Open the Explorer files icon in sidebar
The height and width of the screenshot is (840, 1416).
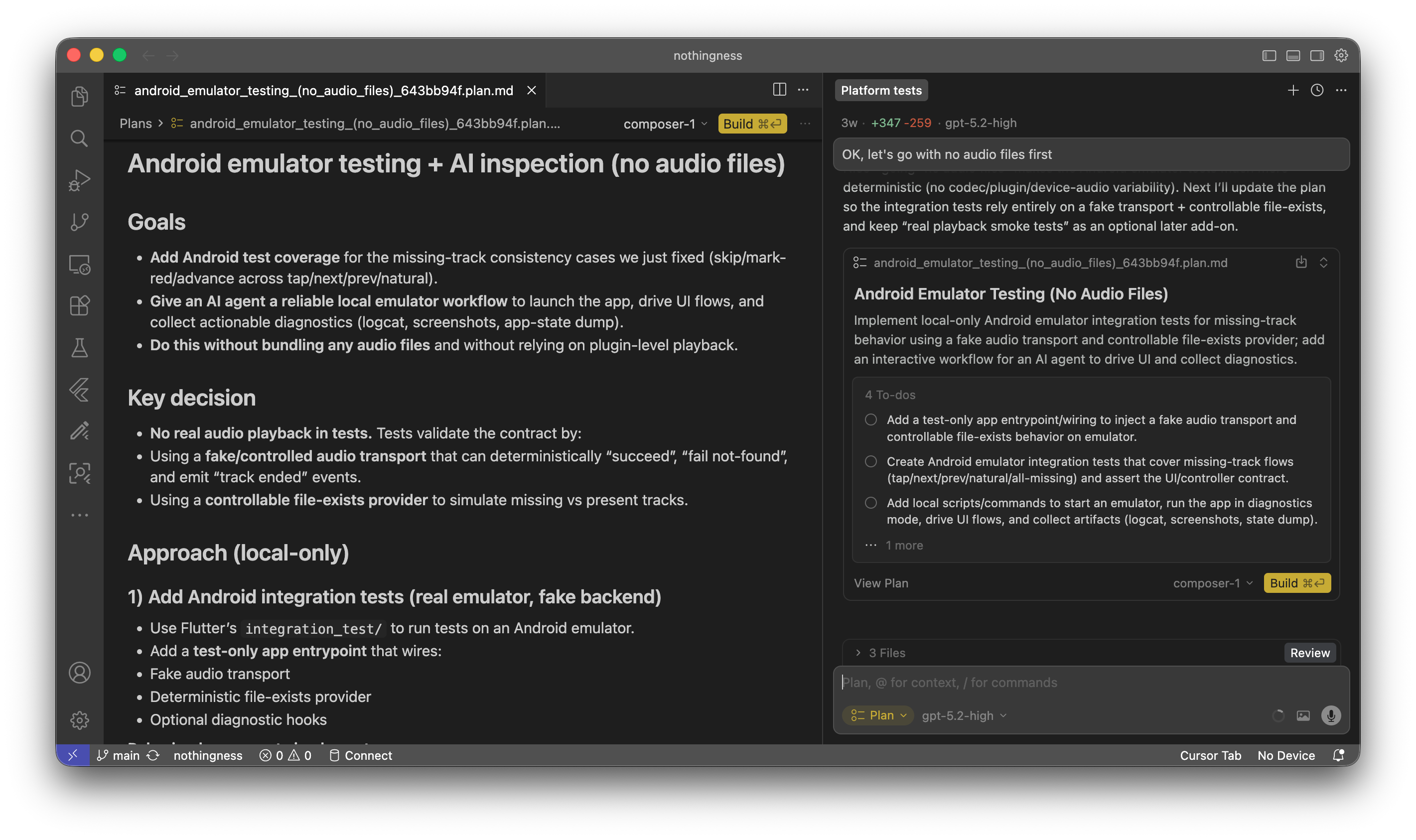[x=80, y=96]
